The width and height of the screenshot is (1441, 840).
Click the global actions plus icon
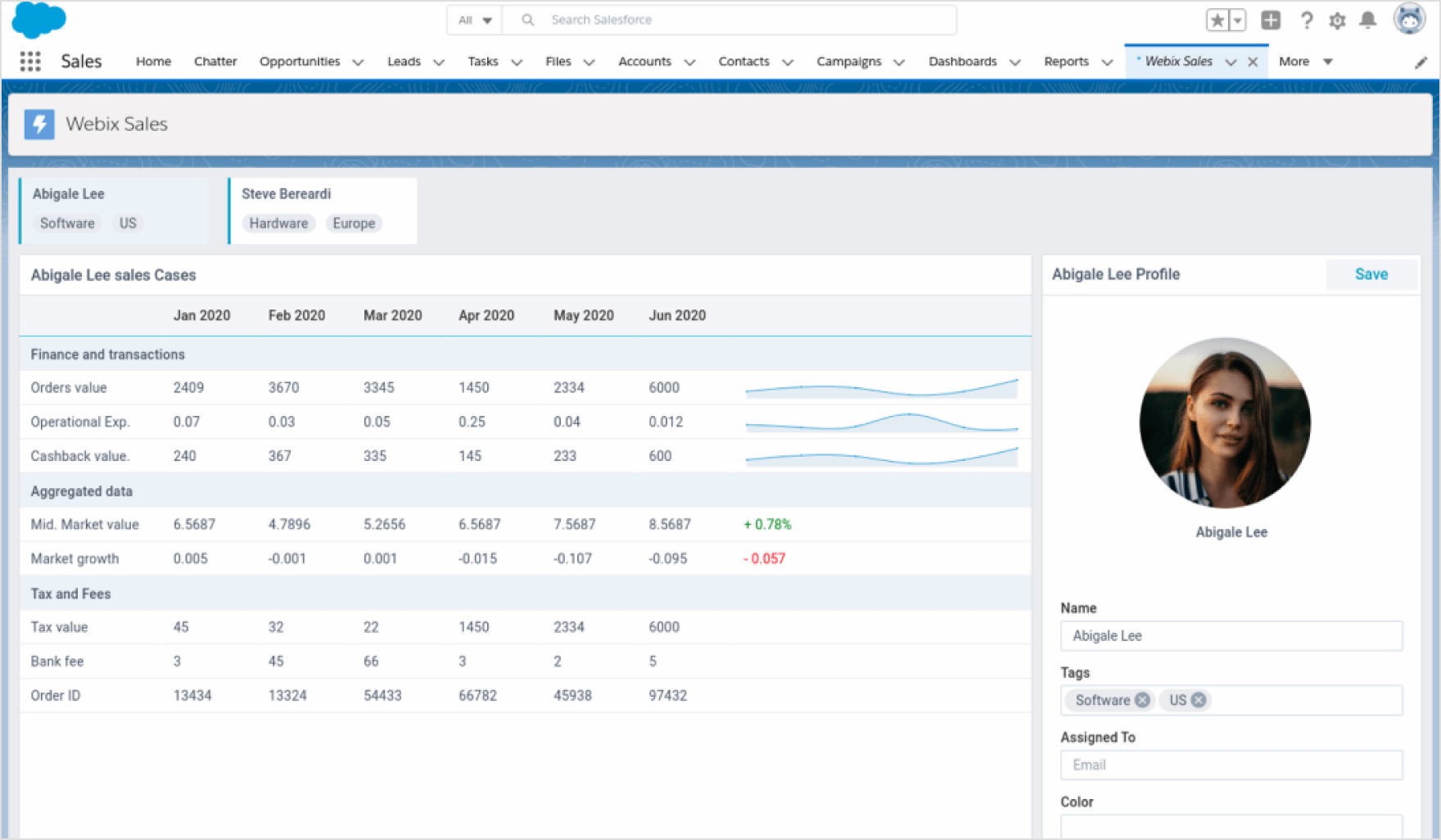coord(1271,20)
